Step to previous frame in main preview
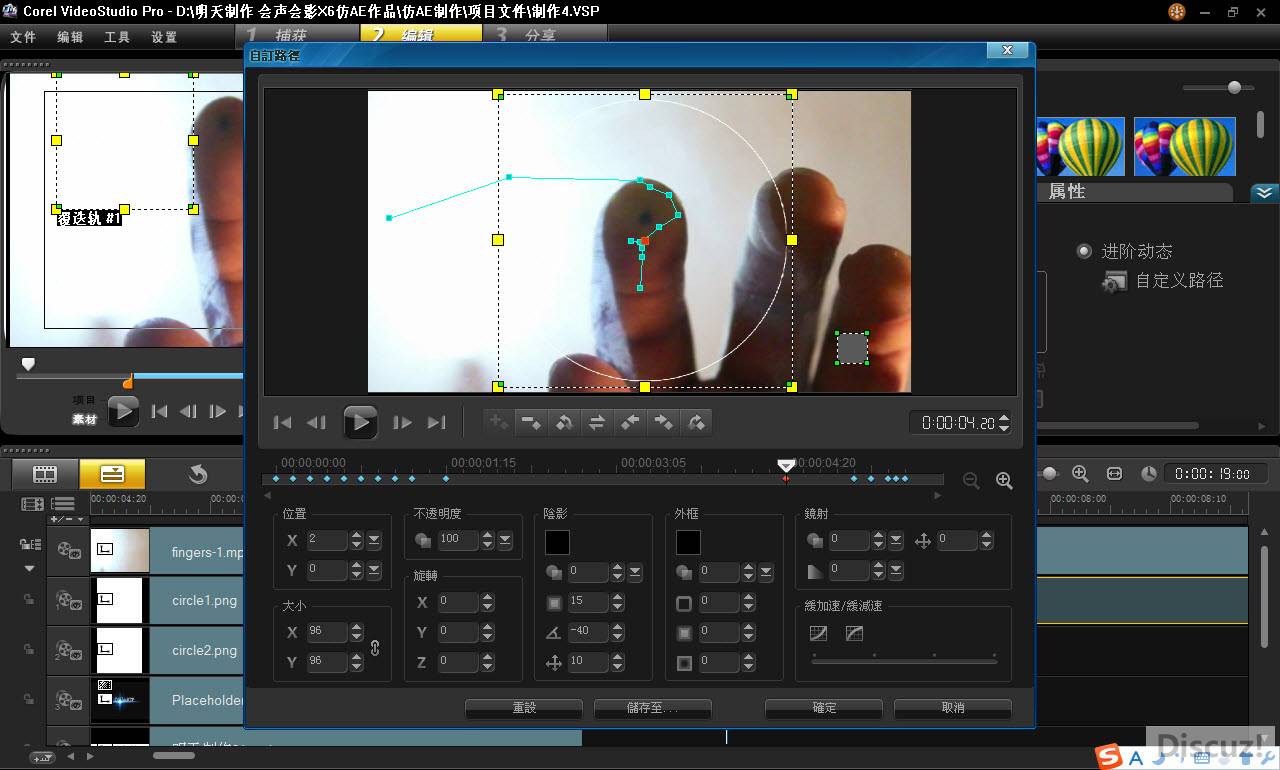This screenshot has width=1280, height=770. [188, 411]
